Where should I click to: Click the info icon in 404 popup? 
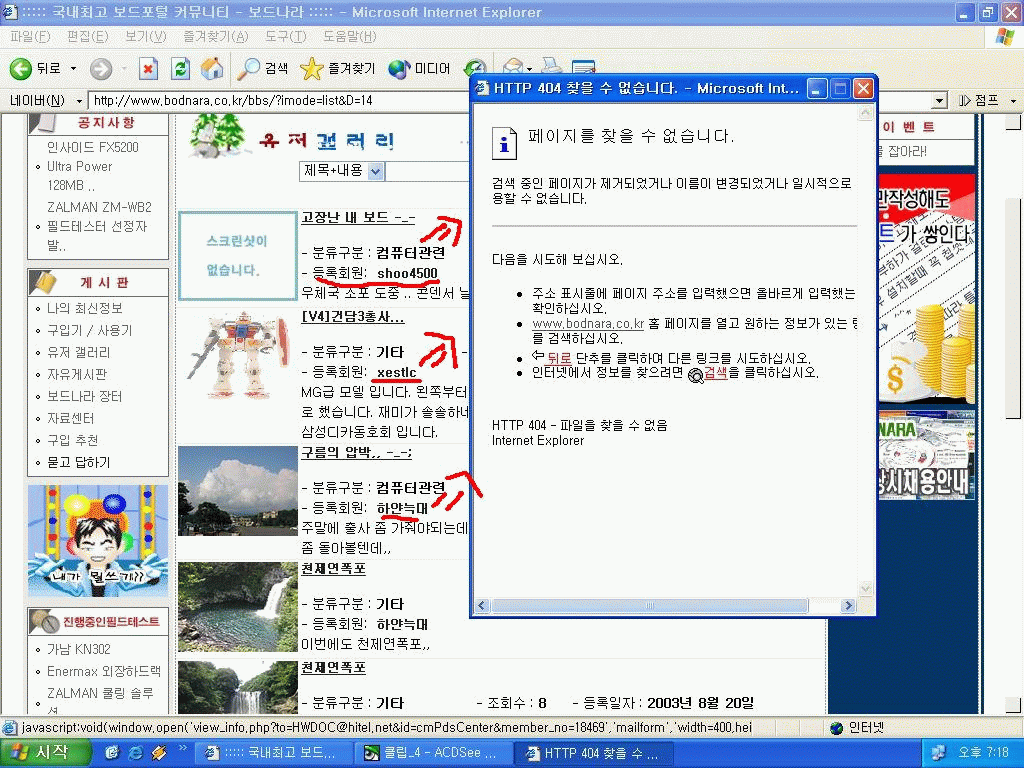coord(504,142)
